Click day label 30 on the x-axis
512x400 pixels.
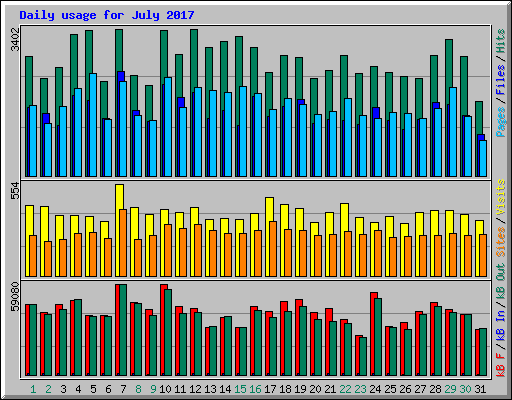coord(465,389)
